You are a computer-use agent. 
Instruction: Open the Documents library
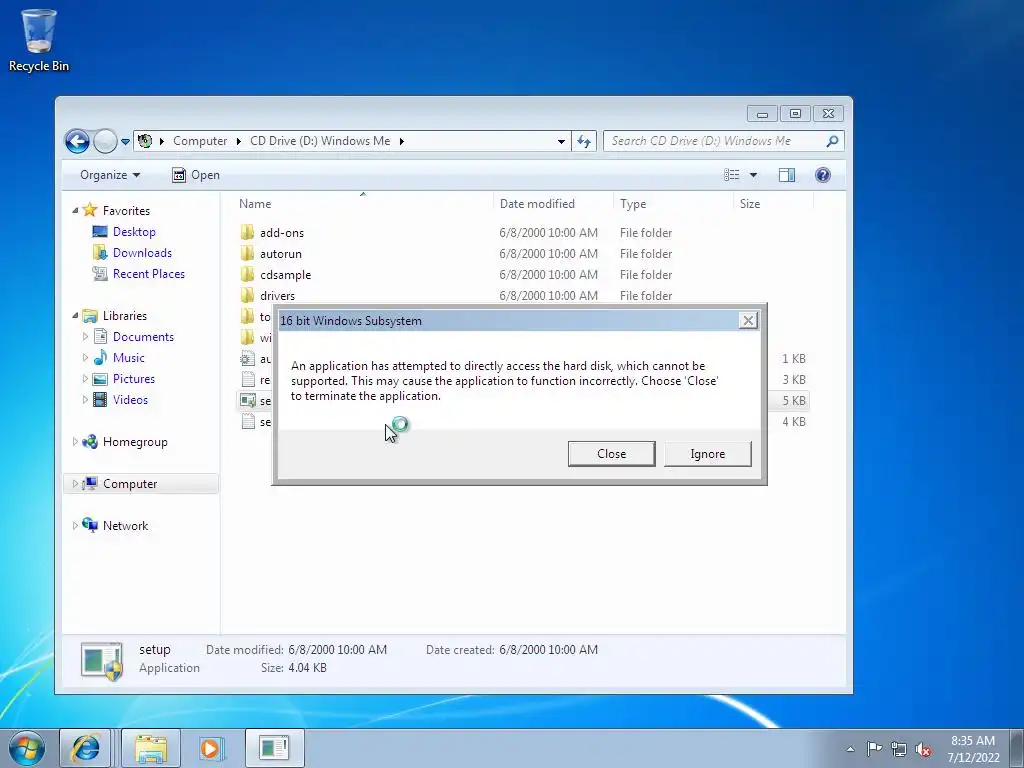[x=143, y=337]
